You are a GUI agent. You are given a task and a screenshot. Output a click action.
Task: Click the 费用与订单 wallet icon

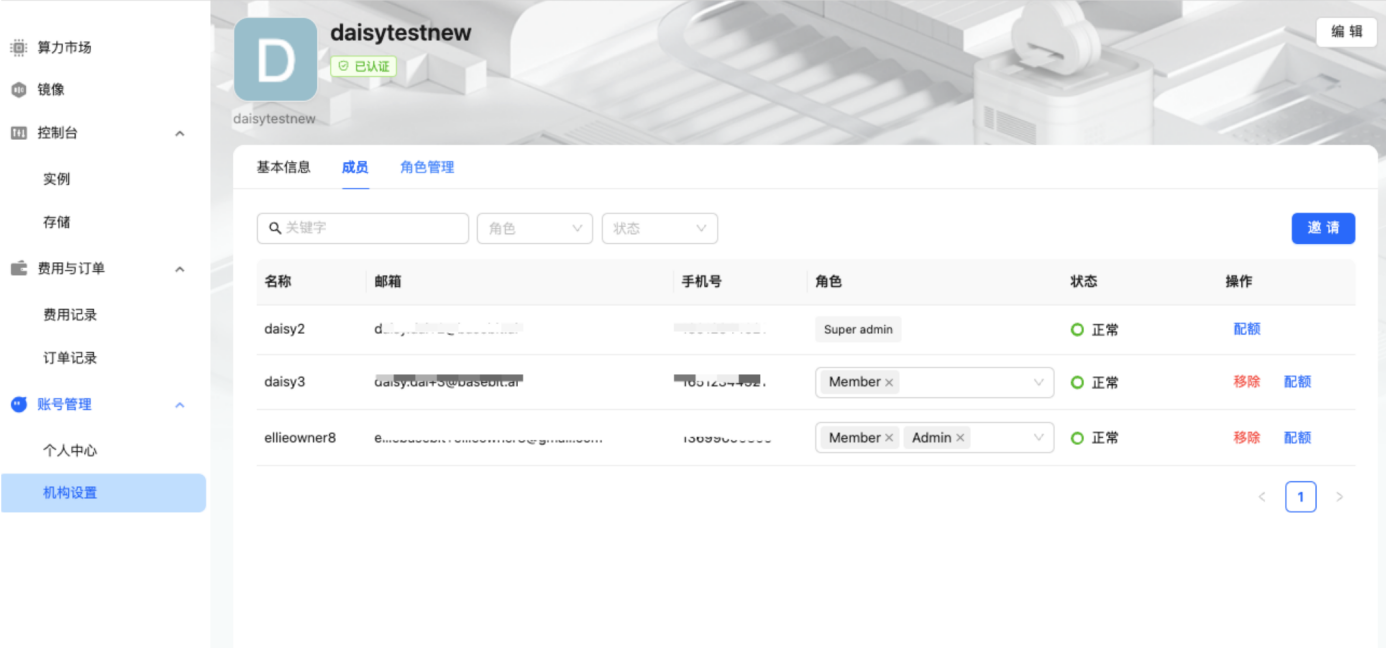click(18, 268)
